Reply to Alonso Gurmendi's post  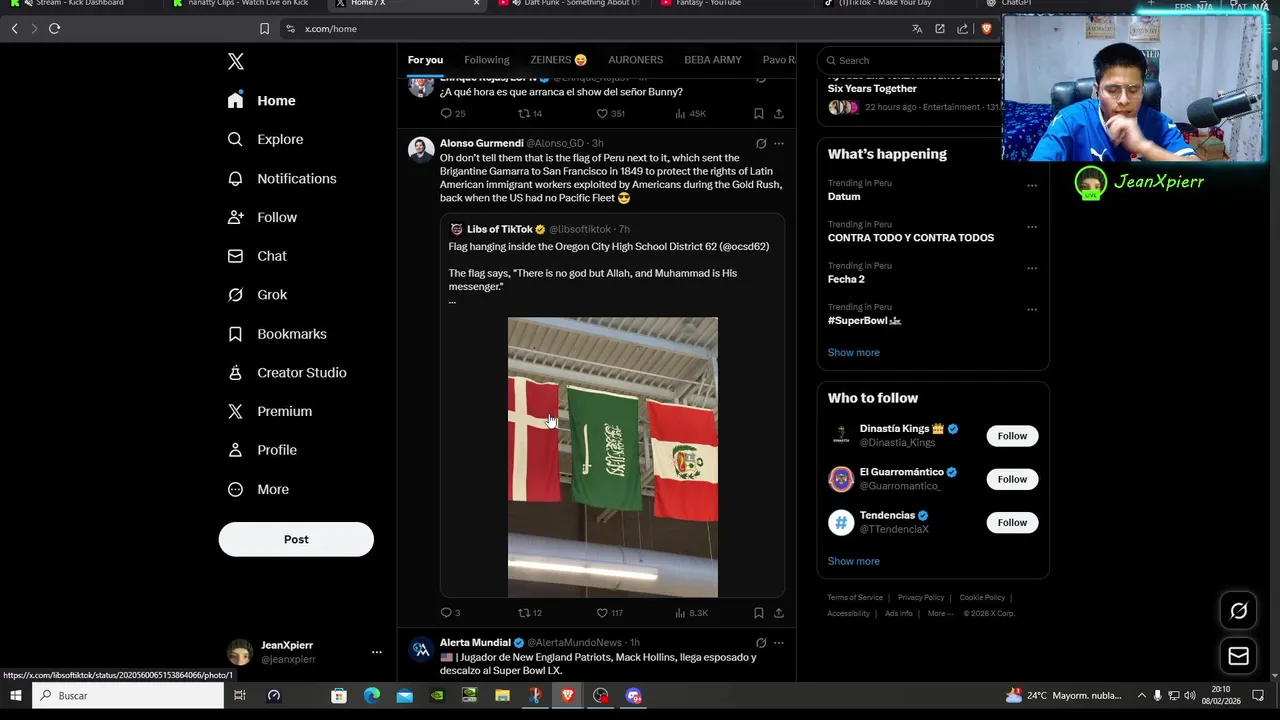(446, 613)
